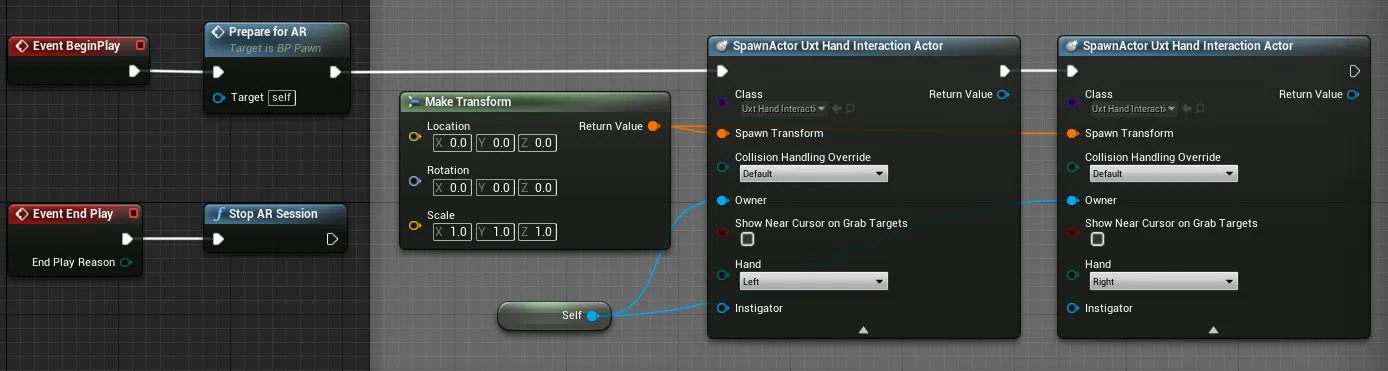Click the Hand pin on Right hand SpawnActor
Screen dimensions: 1388x371
(1073, 274)
